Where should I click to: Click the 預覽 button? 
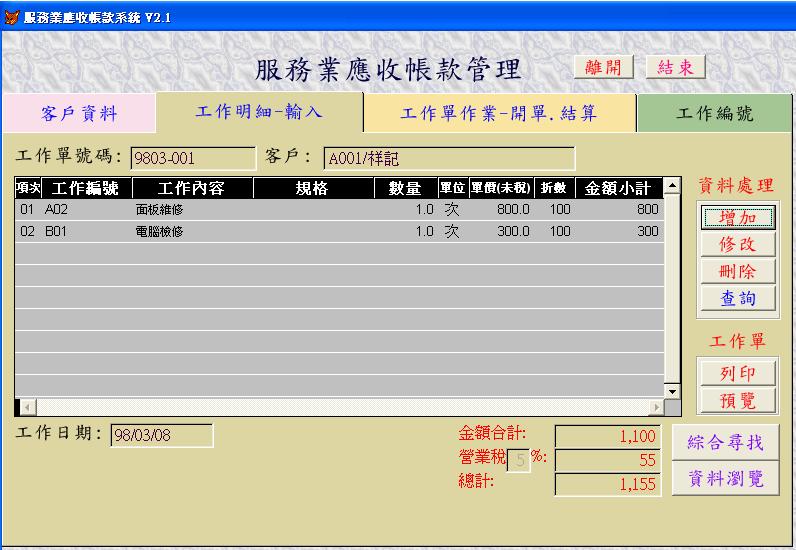pos(738,401)
